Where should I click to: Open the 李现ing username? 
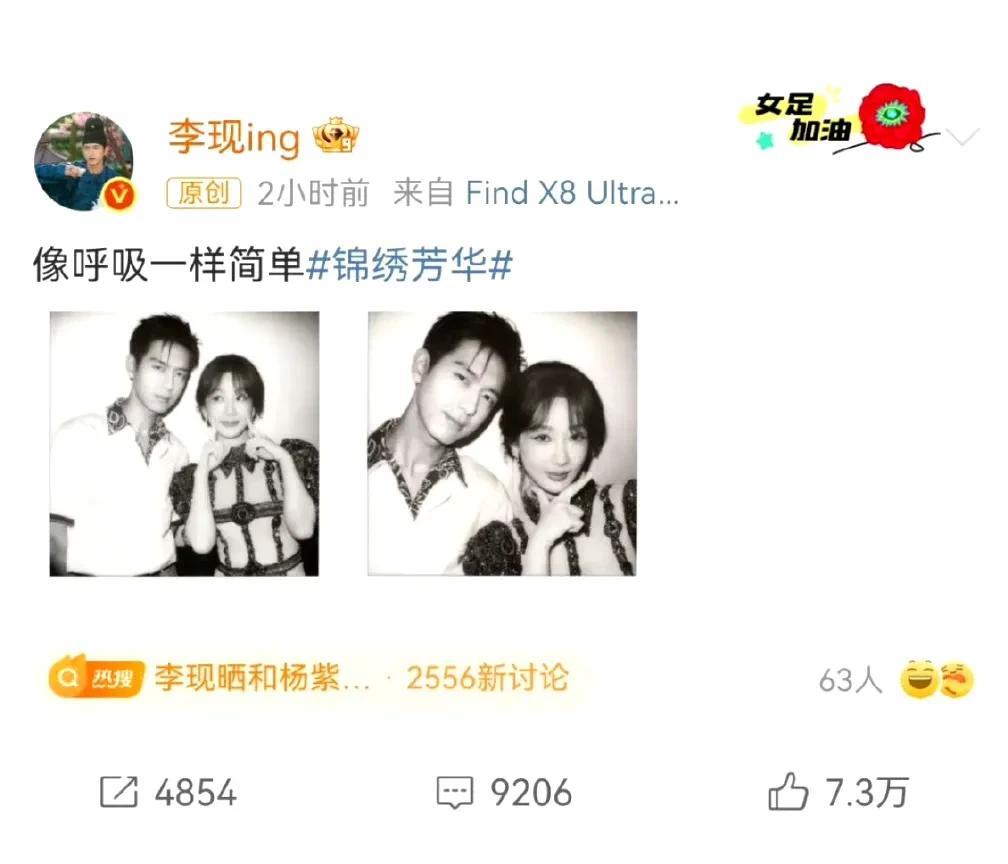(234, 138)
